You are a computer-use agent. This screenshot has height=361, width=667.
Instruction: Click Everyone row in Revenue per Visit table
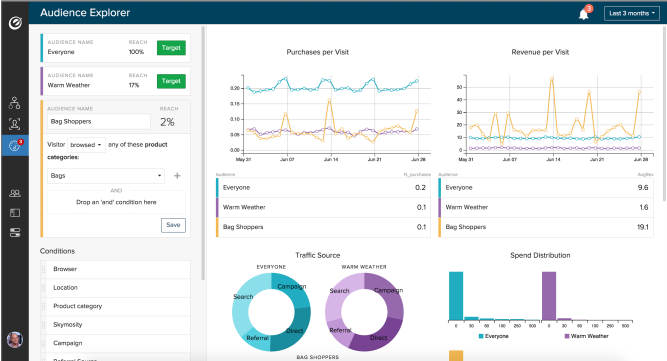546,188
